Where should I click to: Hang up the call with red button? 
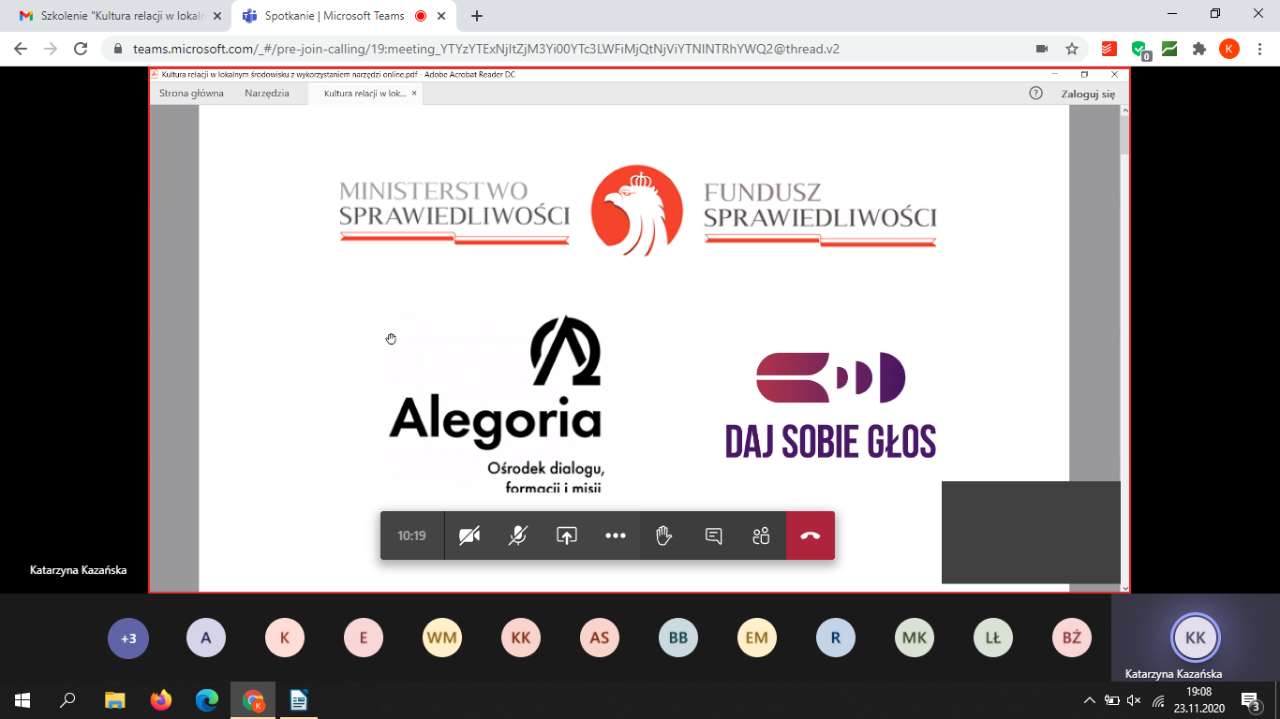point(810,536)
